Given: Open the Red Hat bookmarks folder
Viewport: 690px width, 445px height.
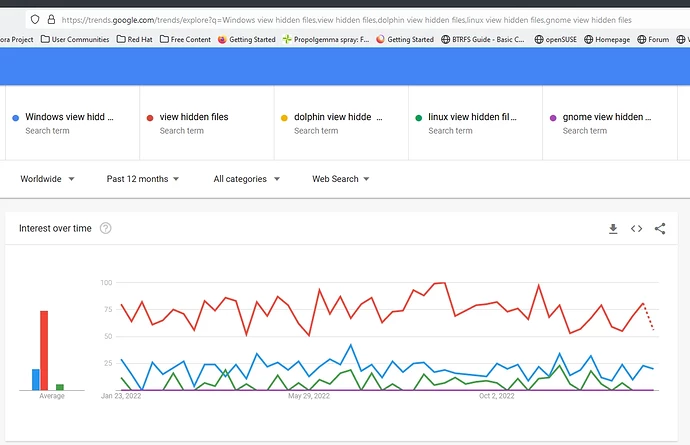Looking at the screenshot, I should click(x=135, y=39).
